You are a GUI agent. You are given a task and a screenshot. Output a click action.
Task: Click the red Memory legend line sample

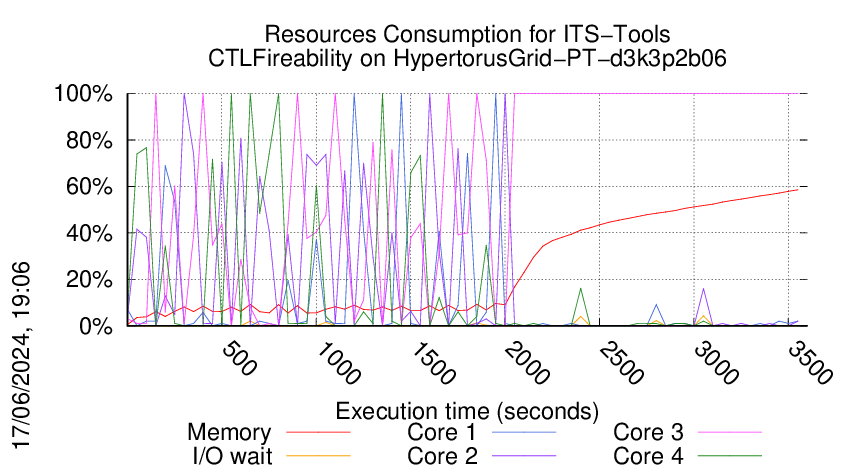coord(318,432)
